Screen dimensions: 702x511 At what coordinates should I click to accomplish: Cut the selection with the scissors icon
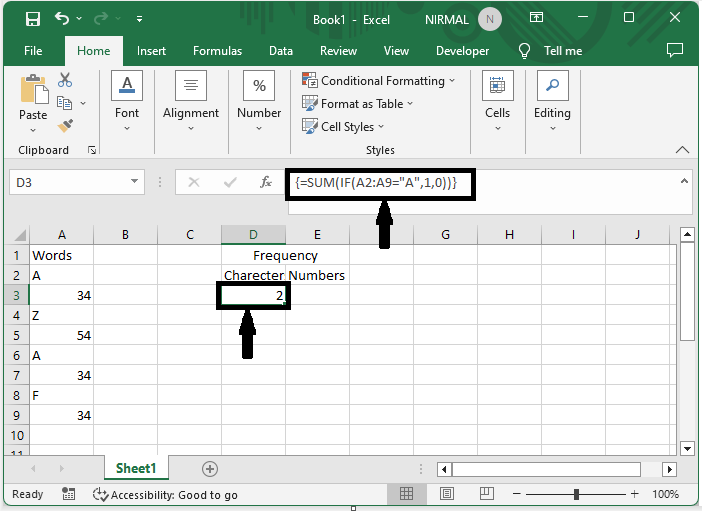[x=65, y=80]
